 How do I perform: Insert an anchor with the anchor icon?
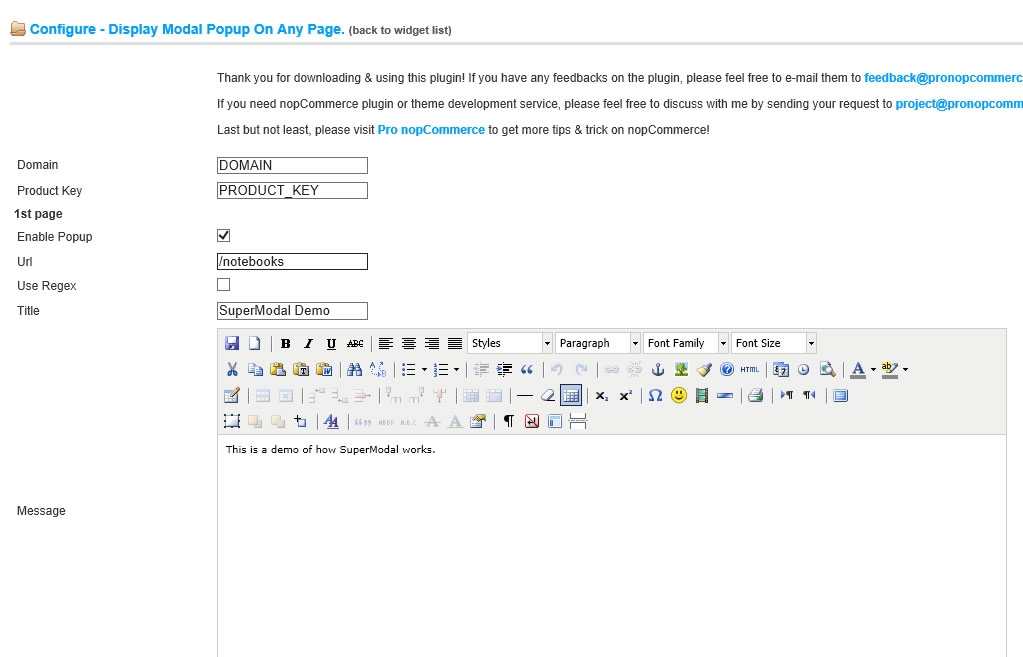[658, 369]
